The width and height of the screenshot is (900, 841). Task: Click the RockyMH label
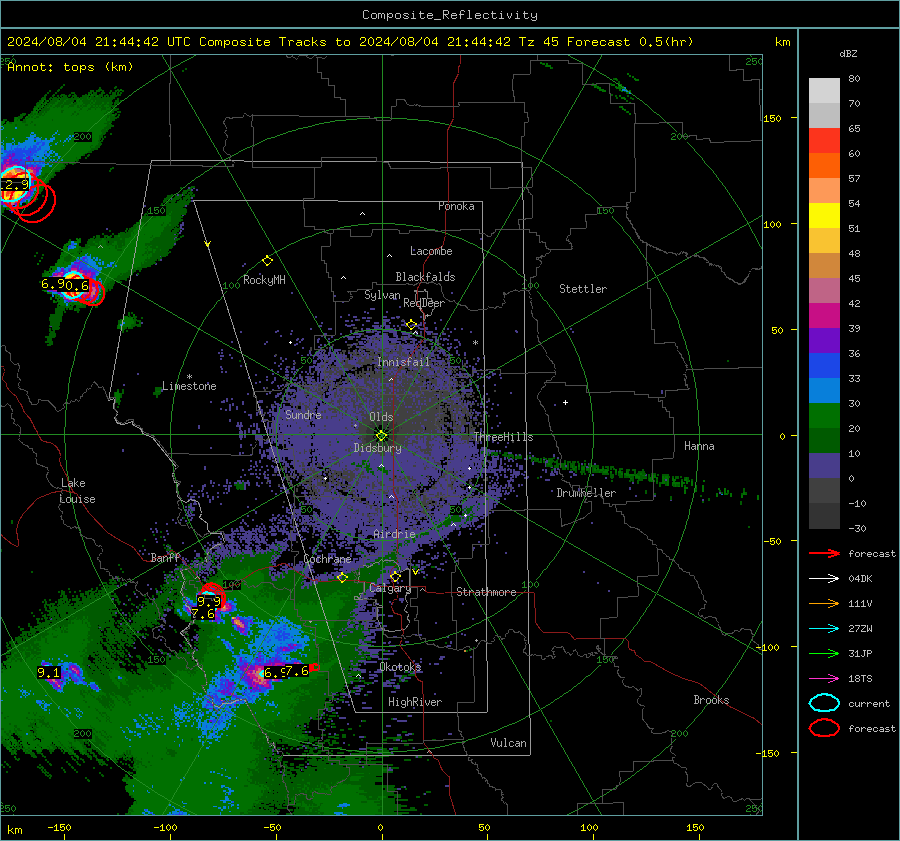click(264, 280)
